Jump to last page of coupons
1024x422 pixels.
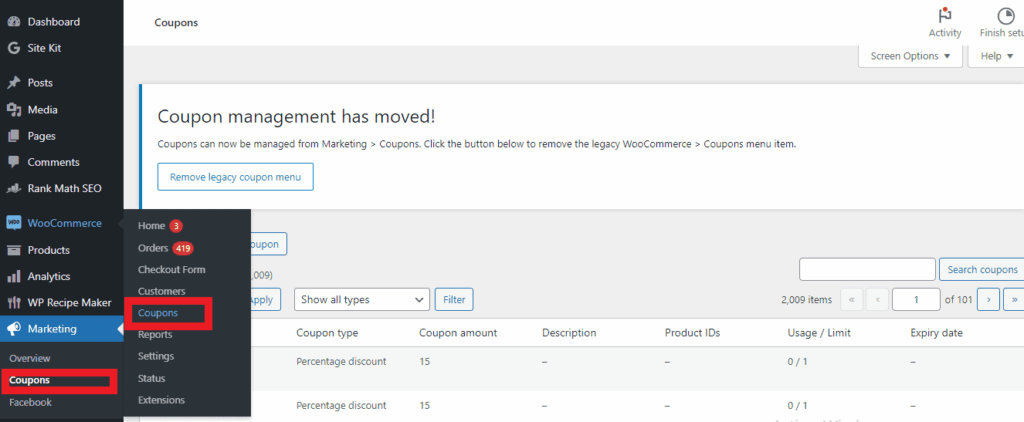[1014, 300]
